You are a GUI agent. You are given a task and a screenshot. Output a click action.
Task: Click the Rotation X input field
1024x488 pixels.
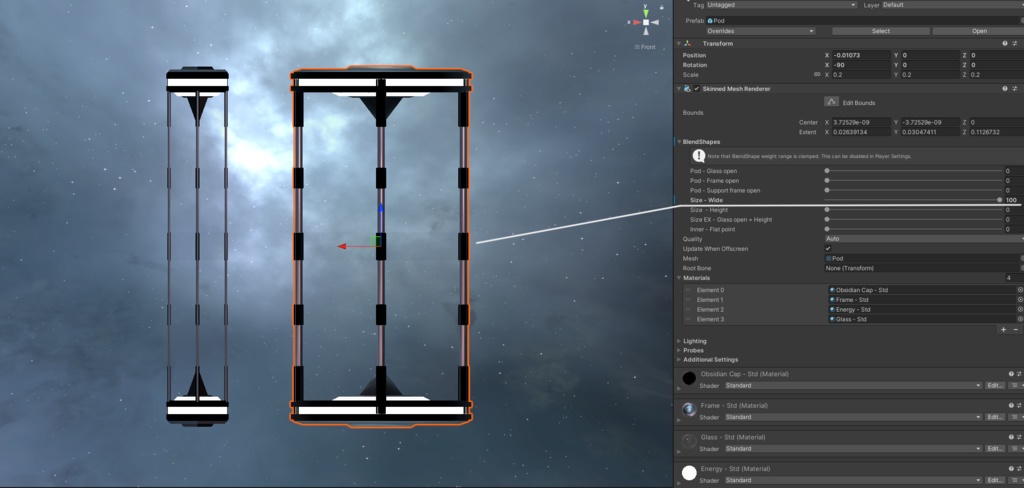[861, 65]
